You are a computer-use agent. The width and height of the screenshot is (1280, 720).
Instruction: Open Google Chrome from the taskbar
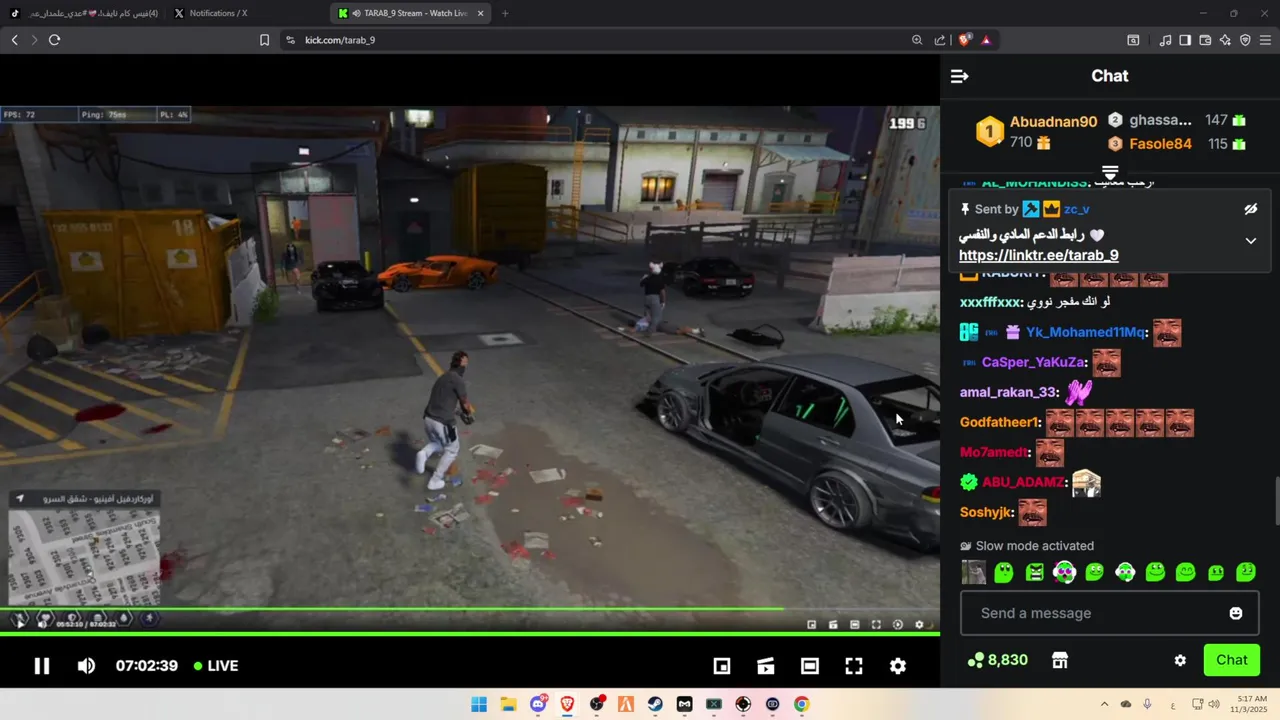pyautogui.click(x=802, y=704)
